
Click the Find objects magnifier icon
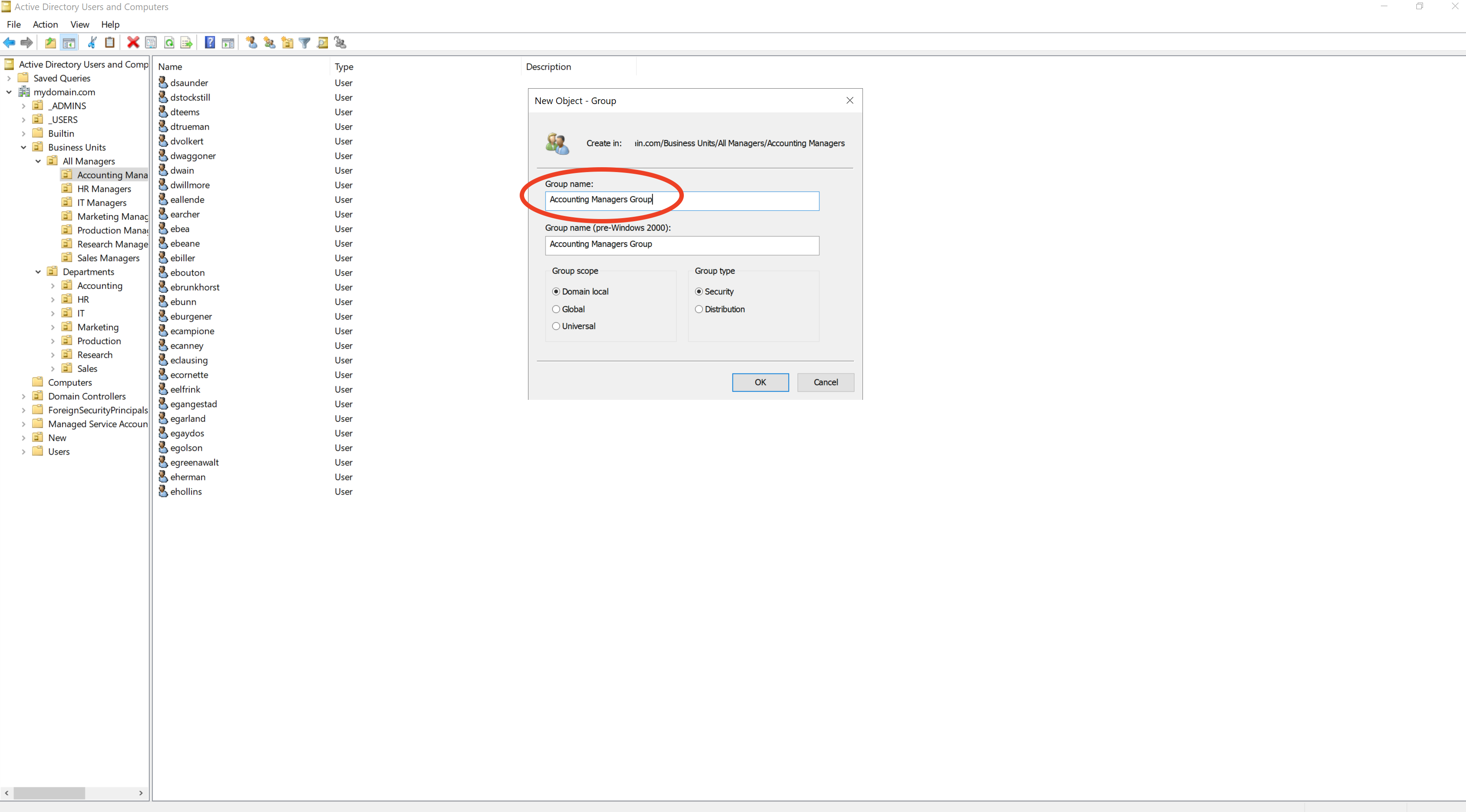(x=323, y=43)
